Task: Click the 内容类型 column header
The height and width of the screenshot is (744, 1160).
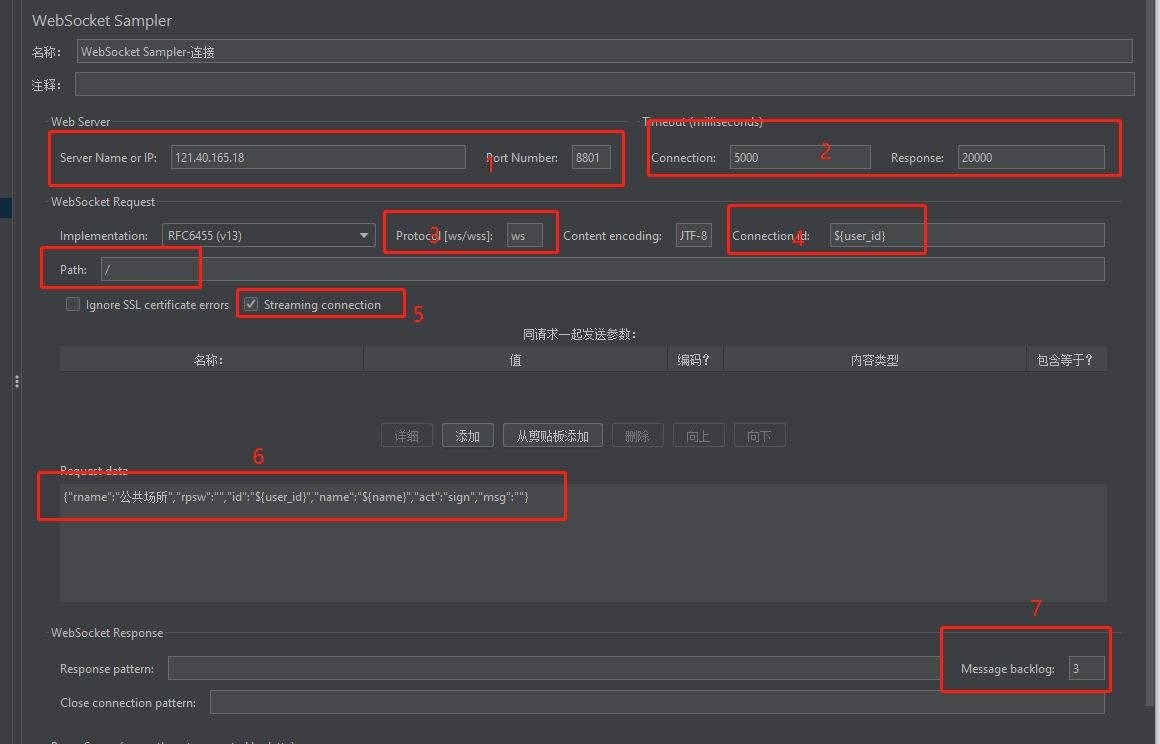Action: point(874,359)
